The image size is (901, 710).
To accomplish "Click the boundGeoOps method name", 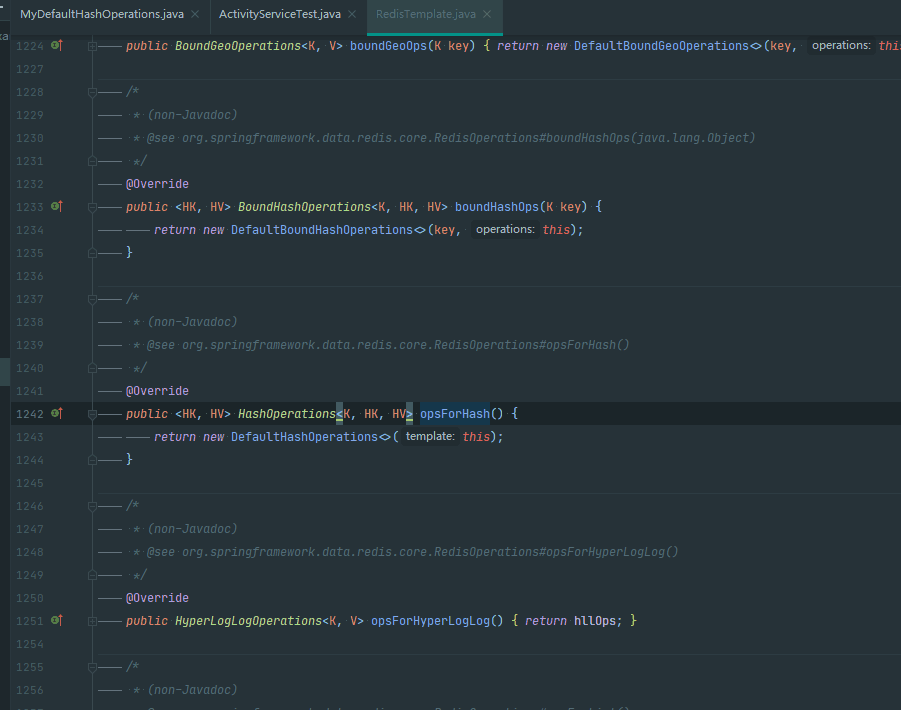I will (388, 46).
